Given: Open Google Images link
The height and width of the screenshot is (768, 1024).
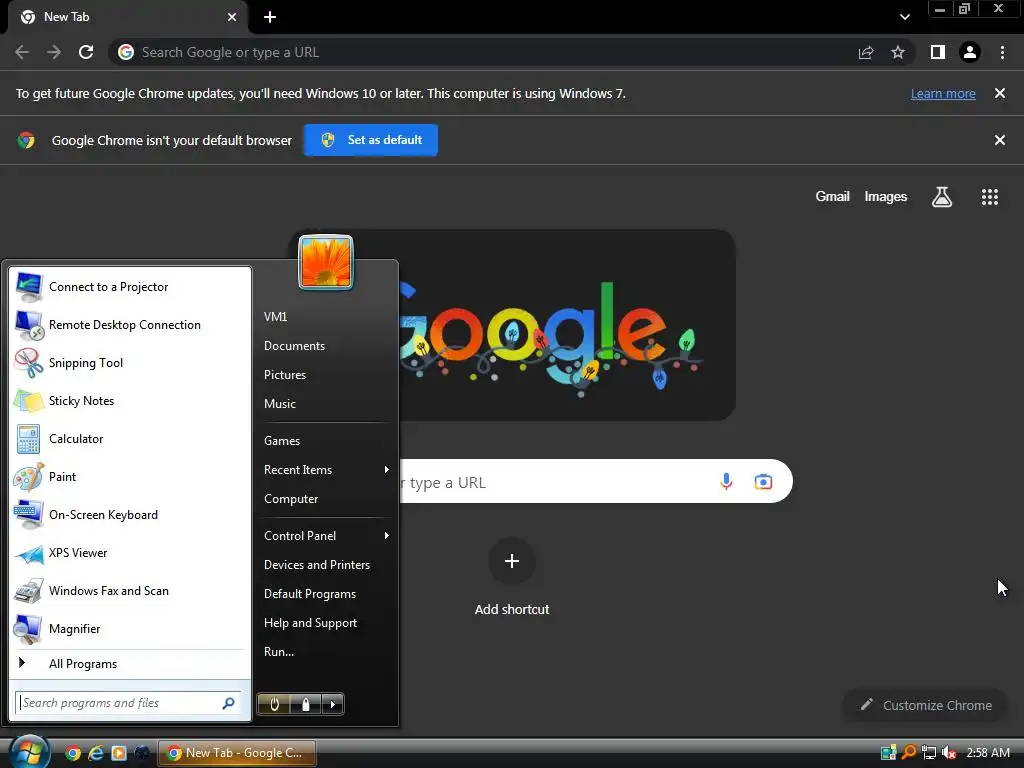Looking at the screenshot, I should point(886,197).
